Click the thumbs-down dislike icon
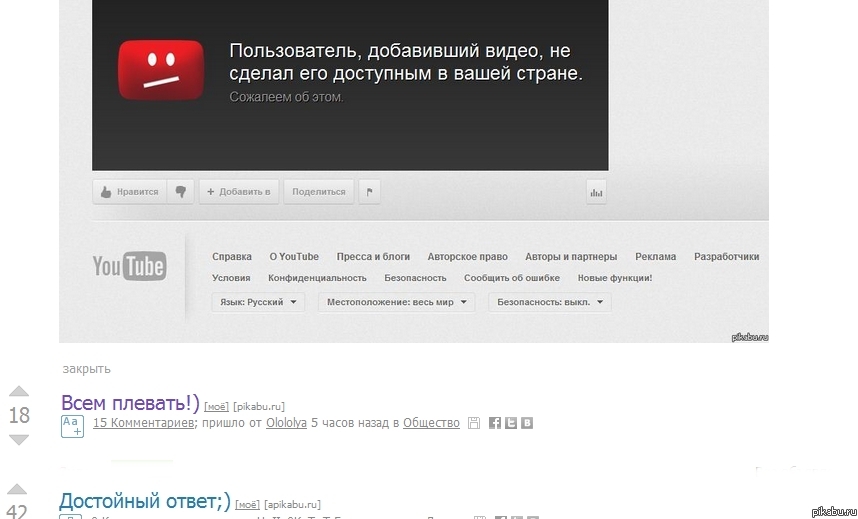The width and height of the screenshot is (858, 519). [181, 192]
